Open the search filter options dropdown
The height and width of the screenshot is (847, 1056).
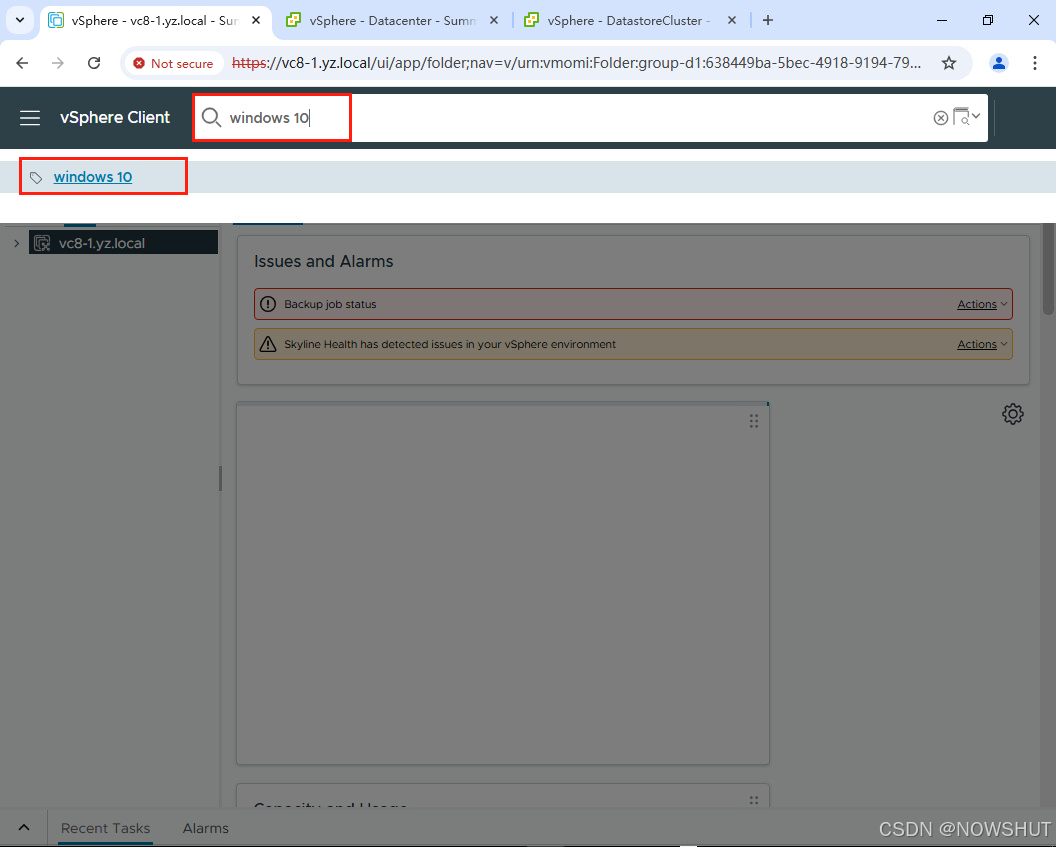click(966, 117)
